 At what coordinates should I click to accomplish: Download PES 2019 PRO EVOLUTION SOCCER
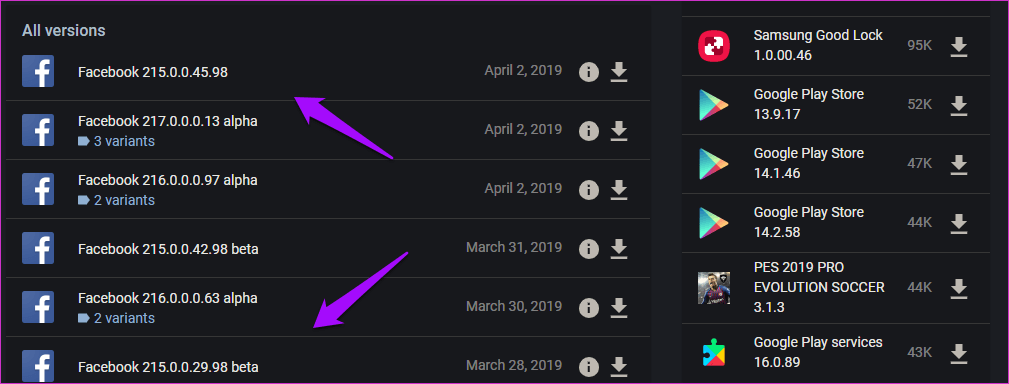pyautogui.click(x=959, y=288)
